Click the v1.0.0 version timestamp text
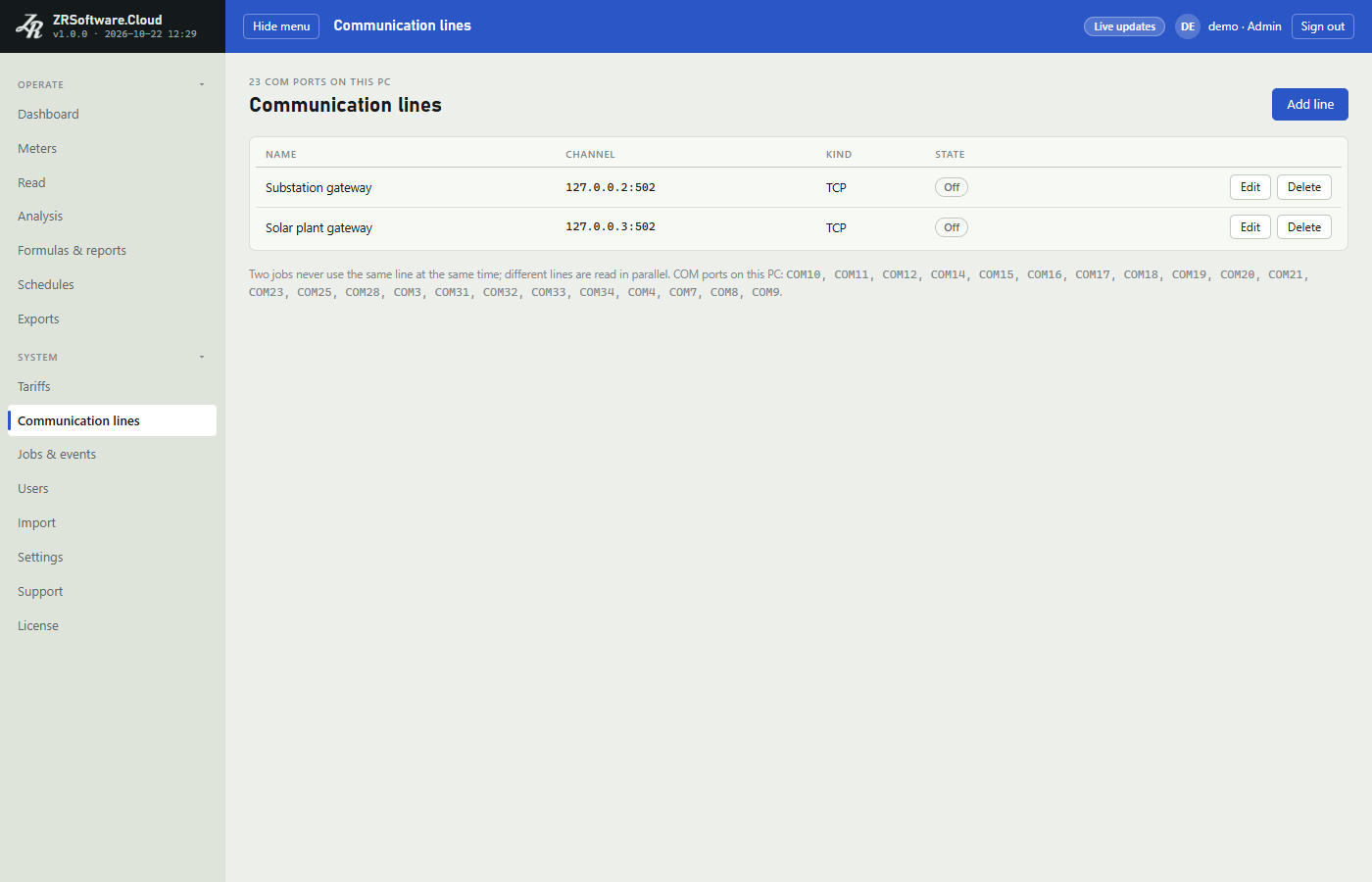The width and height of the screenshot is (1372, 882). (124, 34)
